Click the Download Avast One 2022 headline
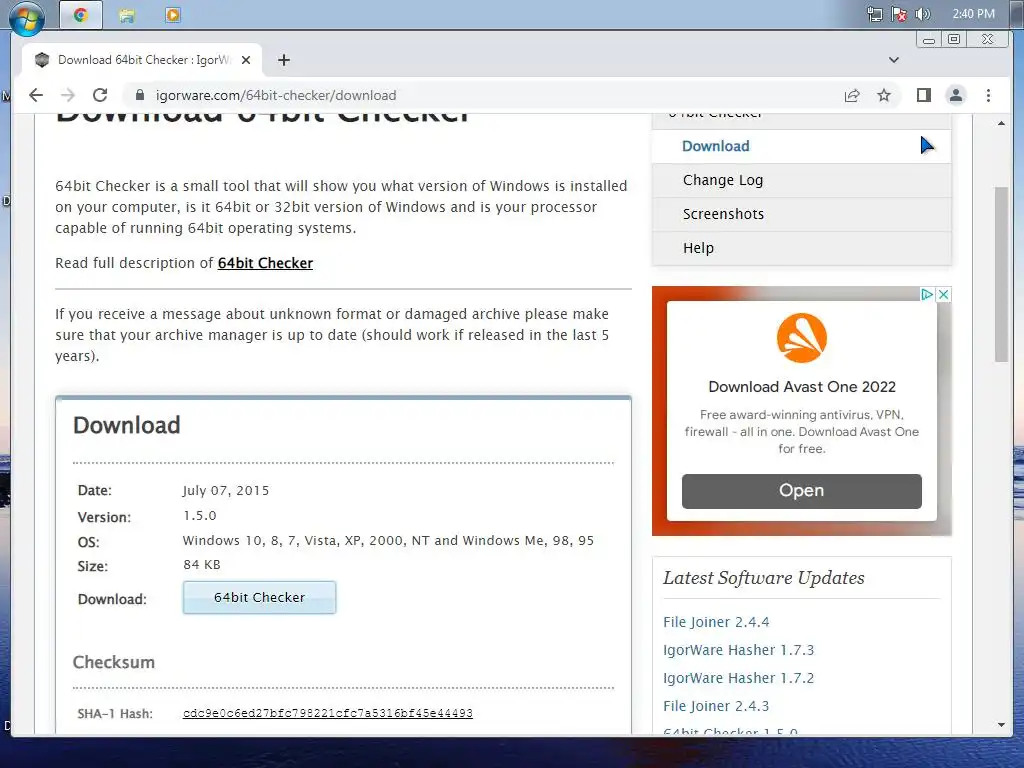1024x768 pixels. (801, 387)
